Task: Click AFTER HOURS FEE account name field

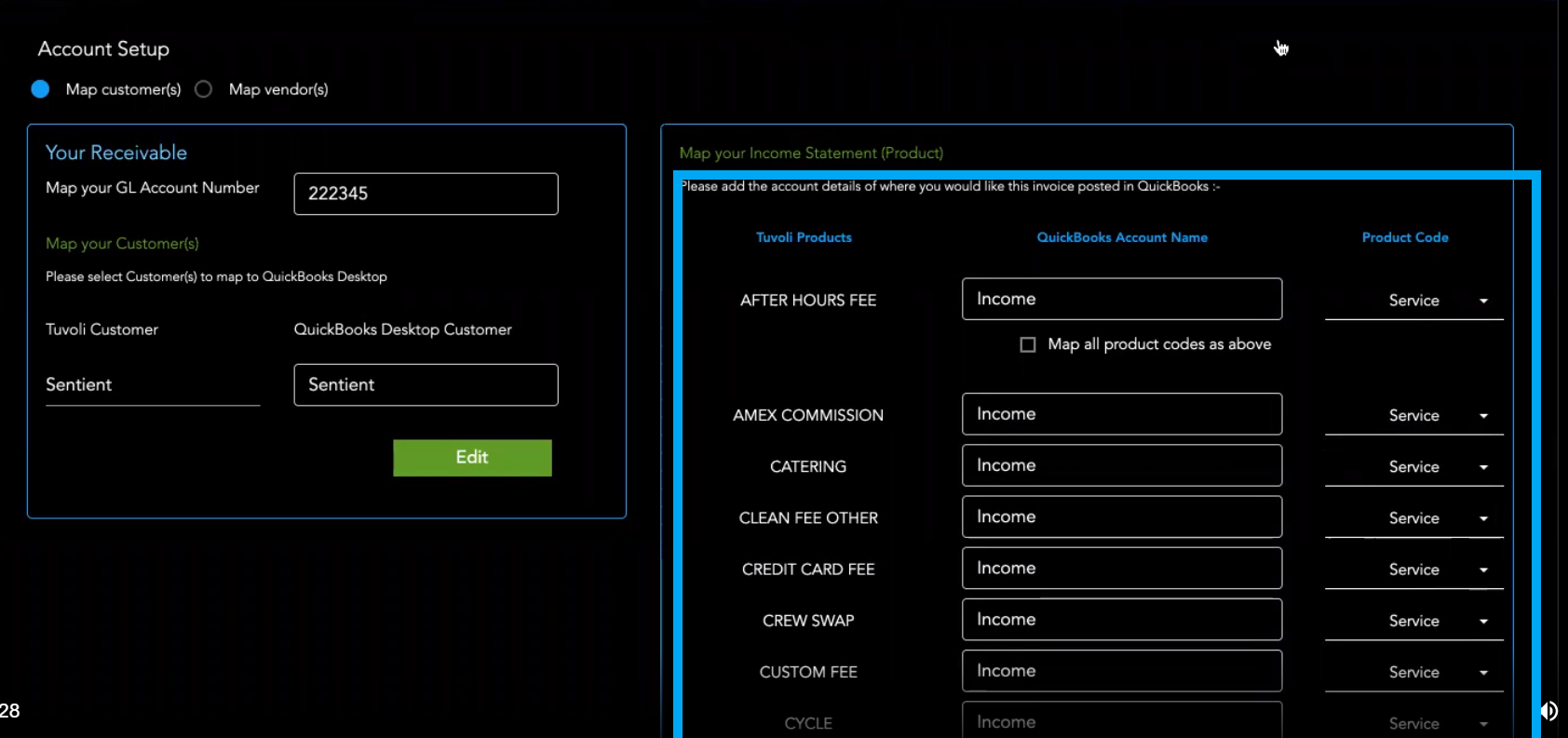Action: 1121,299
